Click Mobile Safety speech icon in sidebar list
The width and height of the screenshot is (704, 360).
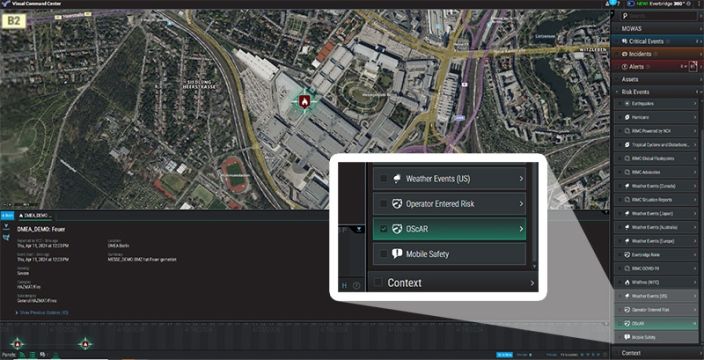point(628,337)
